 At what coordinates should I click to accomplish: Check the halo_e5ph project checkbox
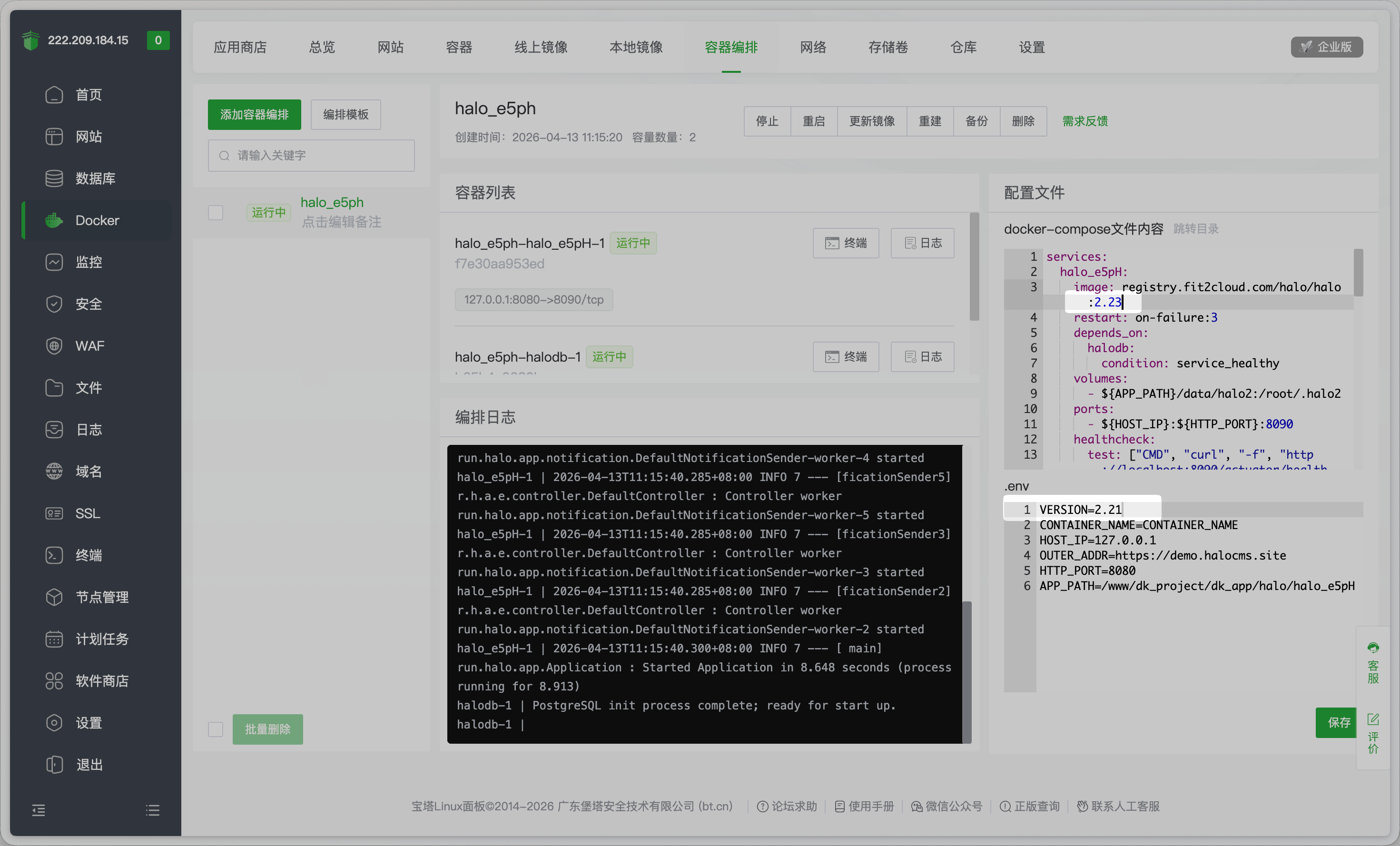click(x=216, y=213)
